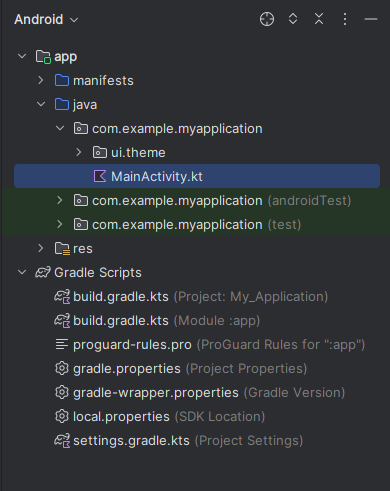Open the Android project view dropdown
Image resolution: width=390 pixels, height=491 pixels.
(46, 19)
